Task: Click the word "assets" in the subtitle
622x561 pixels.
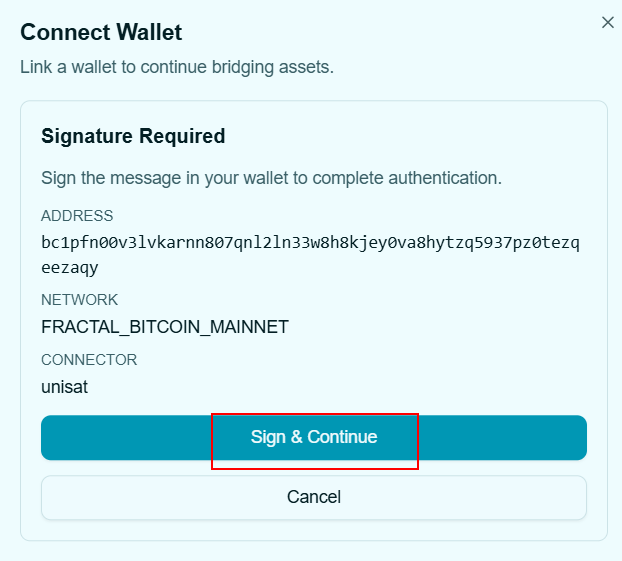Action: (x=306, y=67)
